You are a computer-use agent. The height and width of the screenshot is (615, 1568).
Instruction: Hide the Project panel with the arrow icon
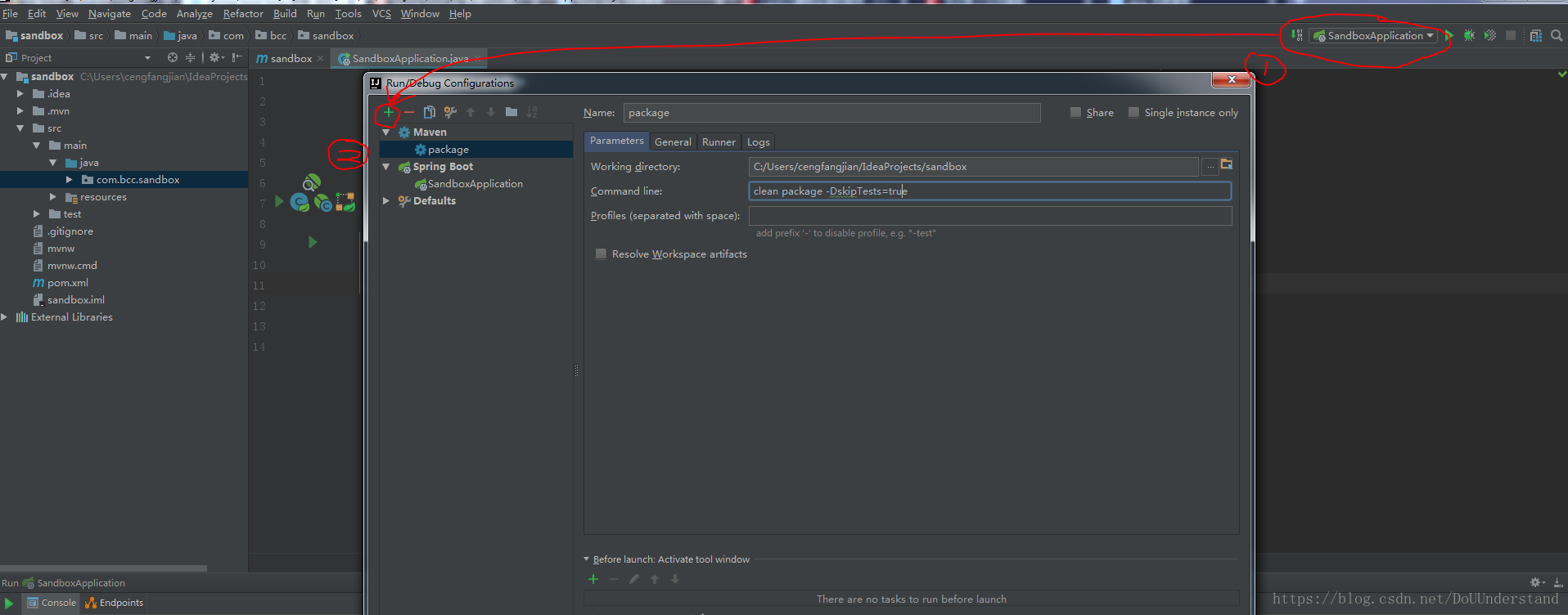[x=237, y=57]
